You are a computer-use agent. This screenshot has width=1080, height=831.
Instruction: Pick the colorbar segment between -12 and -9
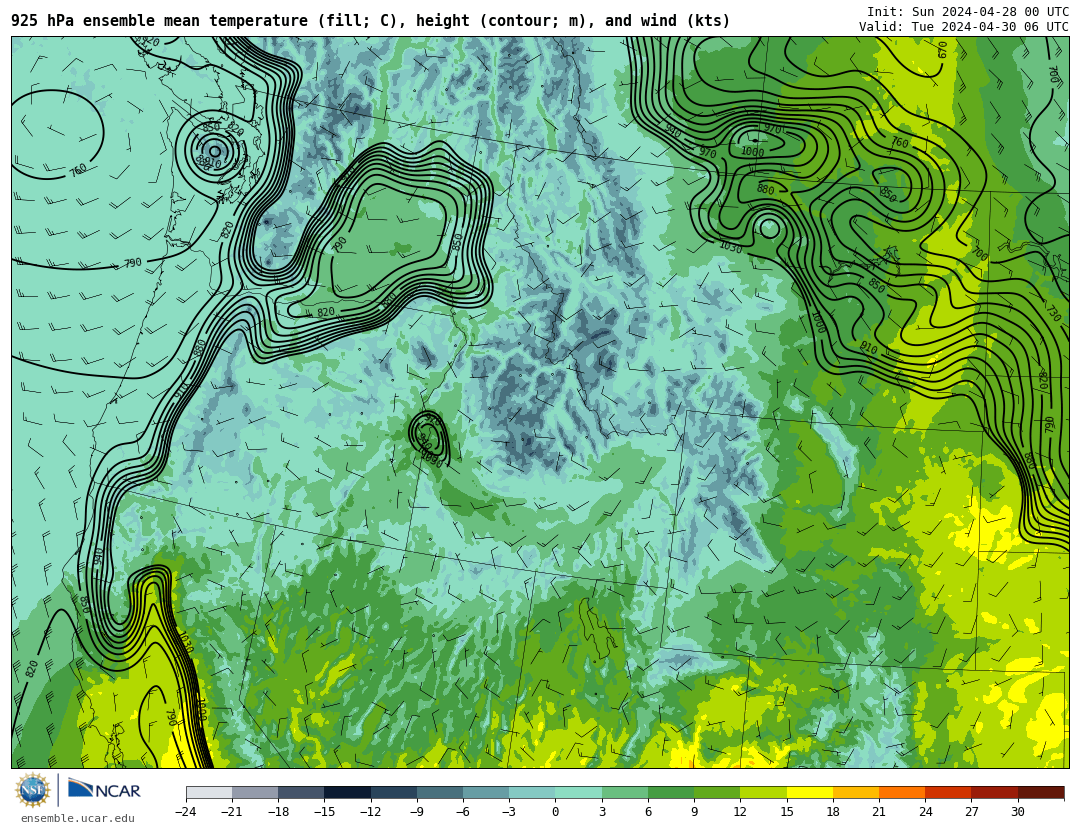(x=393, y=792)
